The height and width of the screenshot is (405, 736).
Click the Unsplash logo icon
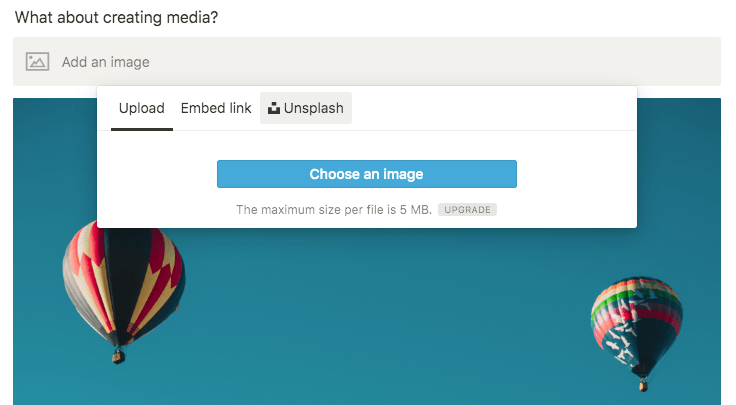point(274,108)
